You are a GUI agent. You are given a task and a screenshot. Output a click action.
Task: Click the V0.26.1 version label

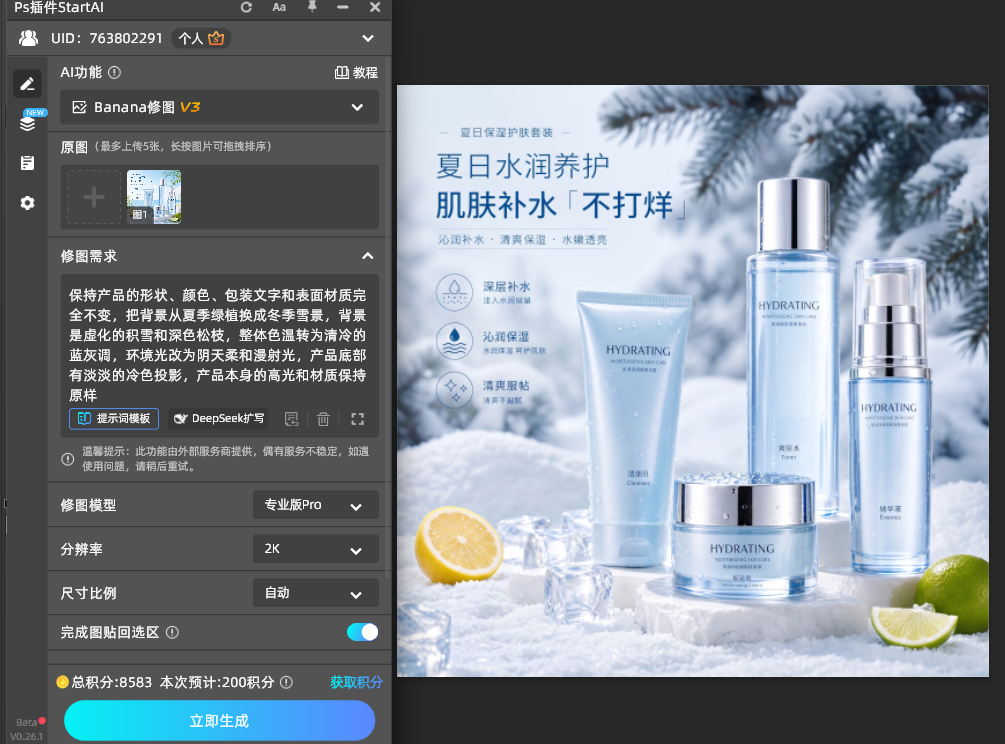point(26,736)
